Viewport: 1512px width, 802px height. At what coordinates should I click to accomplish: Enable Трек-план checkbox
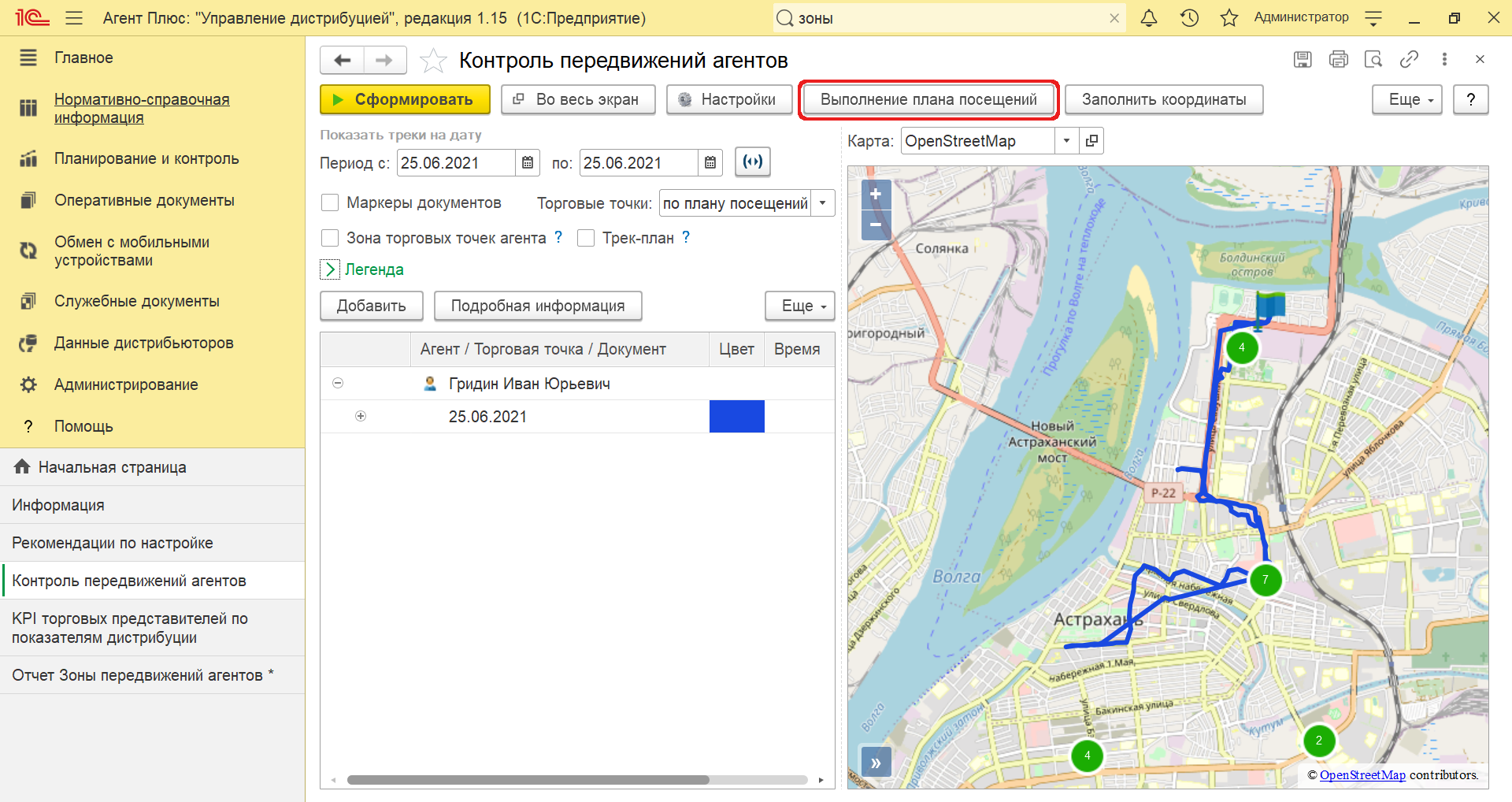click(586, 238)
